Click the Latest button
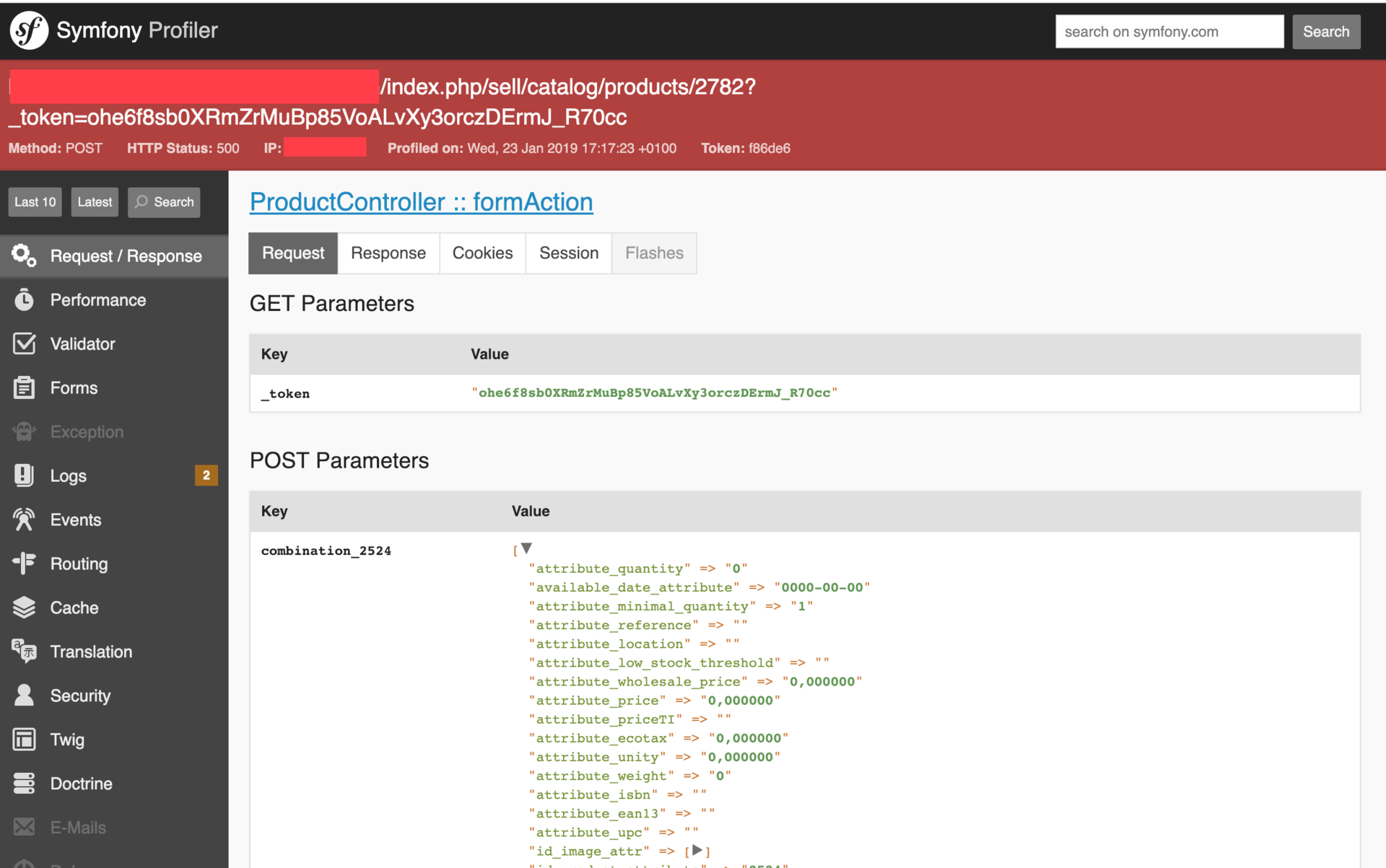The width and height of the screenshot is (1386, 868). coord(95,202)
